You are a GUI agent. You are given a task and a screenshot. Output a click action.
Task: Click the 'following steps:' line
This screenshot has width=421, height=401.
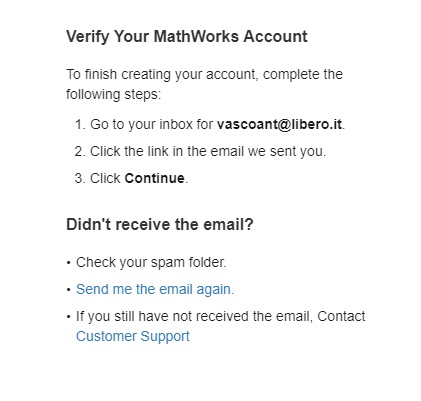(x=113, y=95)
